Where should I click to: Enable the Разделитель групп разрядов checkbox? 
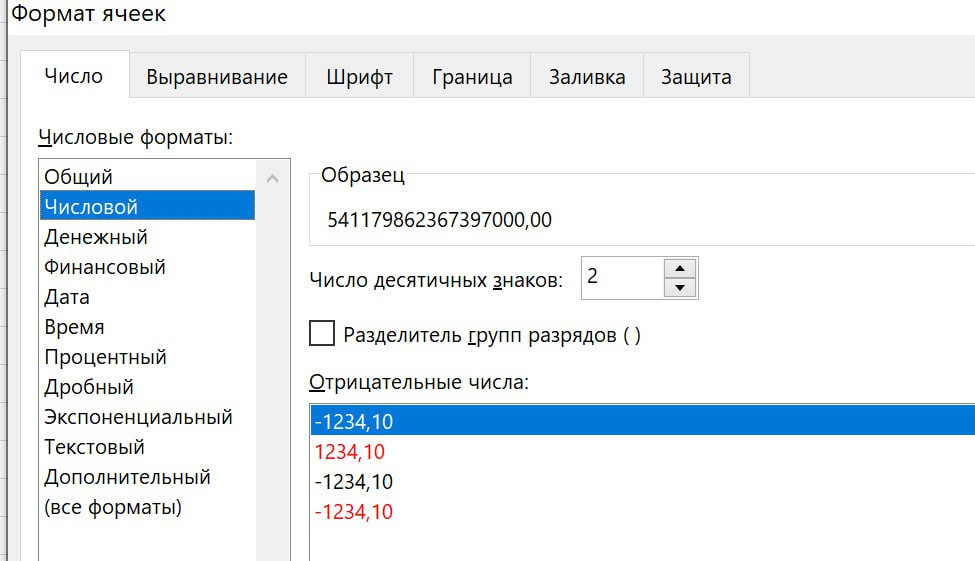pyautogui.click(x=322, y=334)
